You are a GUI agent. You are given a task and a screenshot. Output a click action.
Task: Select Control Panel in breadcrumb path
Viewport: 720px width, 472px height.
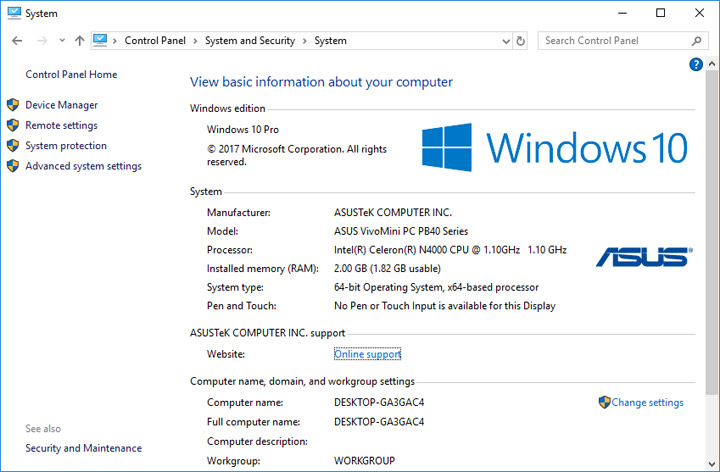[x=155, y=40]
